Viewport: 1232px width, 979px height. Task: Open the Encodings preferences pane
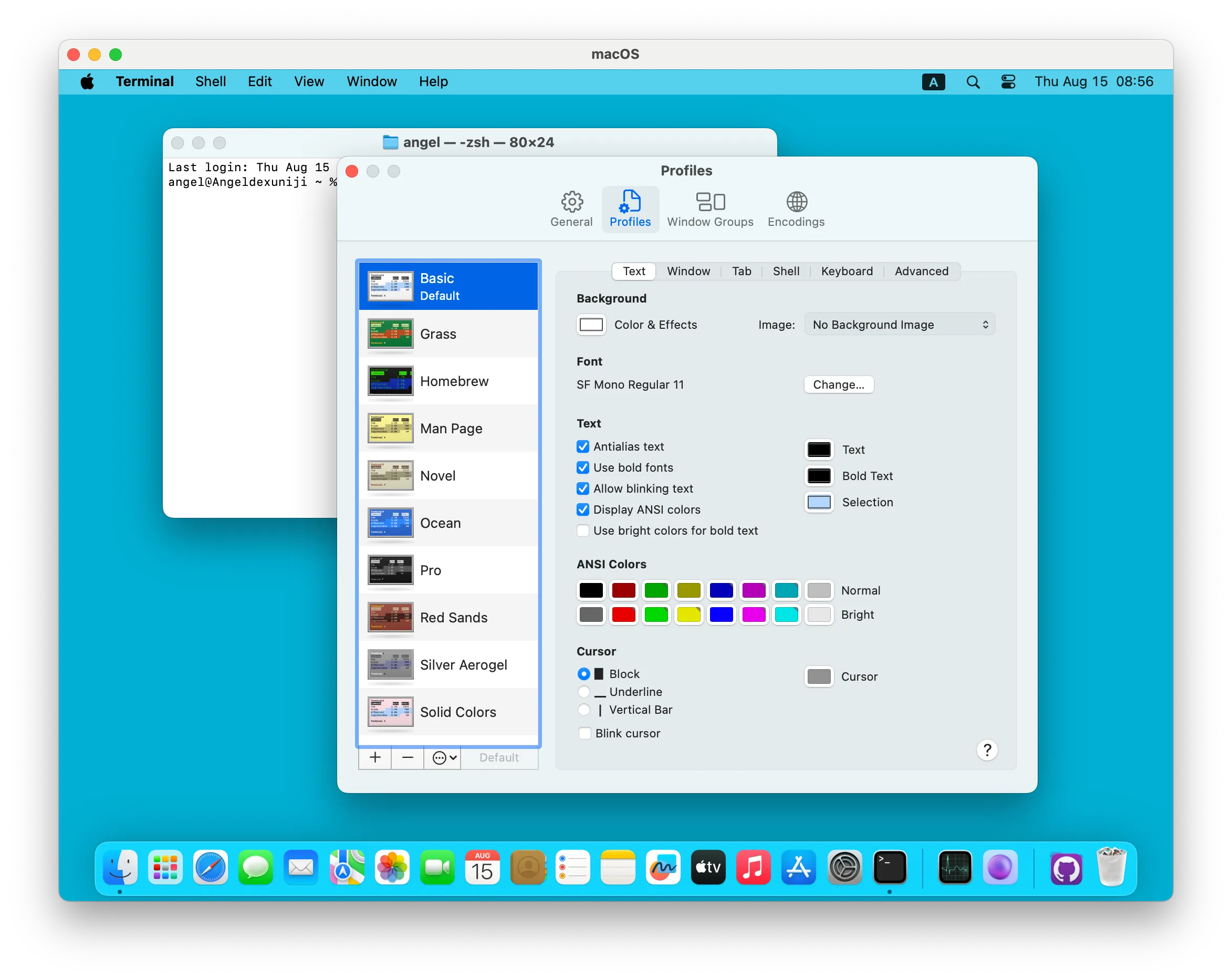pos(796,209)
